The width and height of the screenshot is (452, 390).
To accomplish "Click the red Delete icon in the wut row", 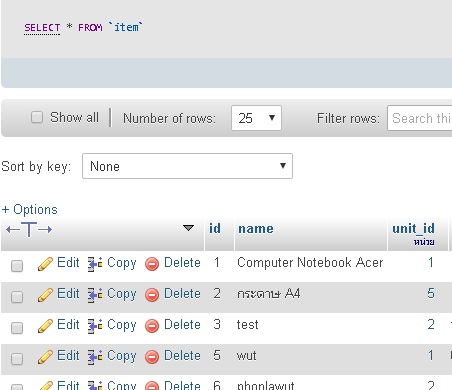I will [x=152, y=357].
